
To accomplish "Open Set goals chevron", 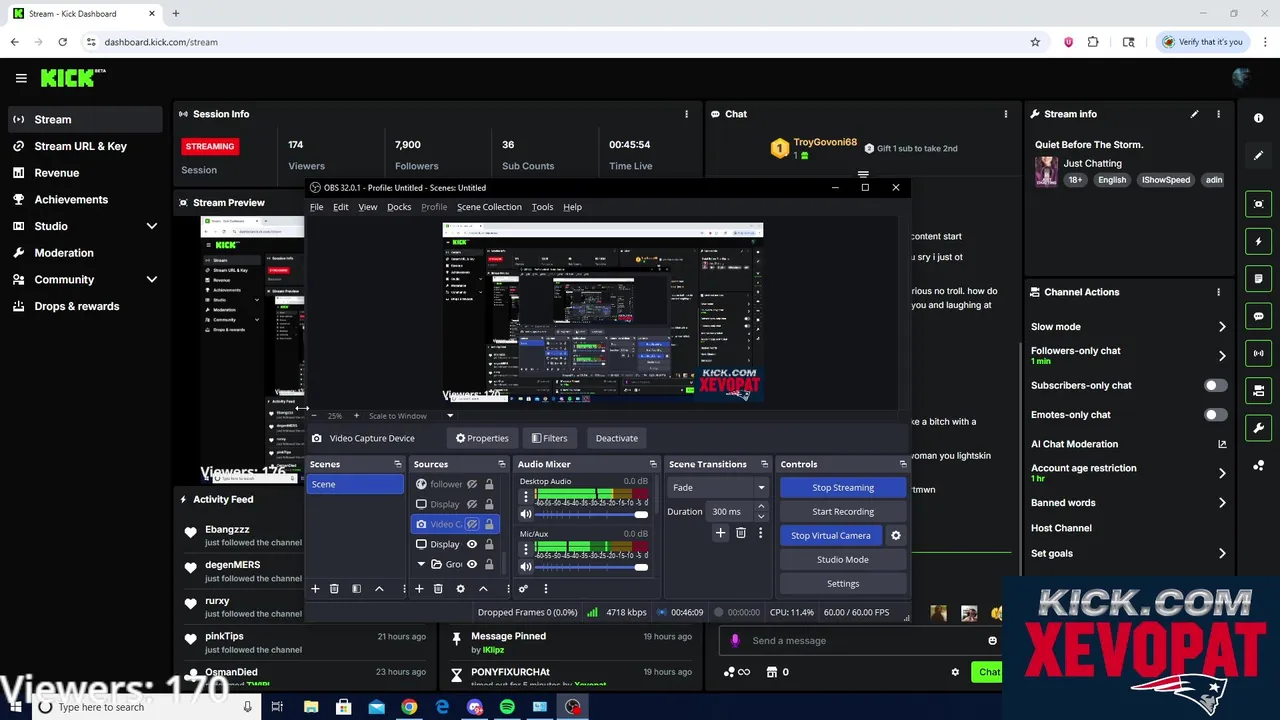I will (1222, 553).
